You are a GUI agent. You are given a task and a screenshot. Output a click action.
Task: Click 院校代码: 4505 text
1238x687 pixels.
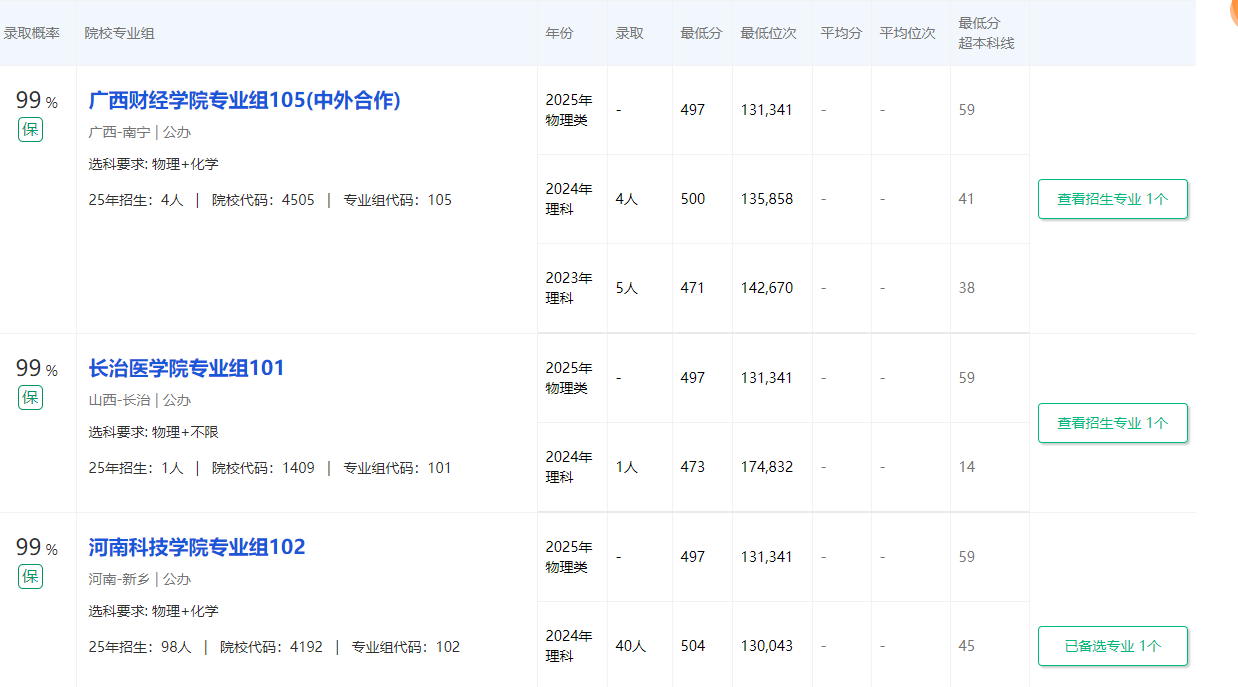coord(263,200)
